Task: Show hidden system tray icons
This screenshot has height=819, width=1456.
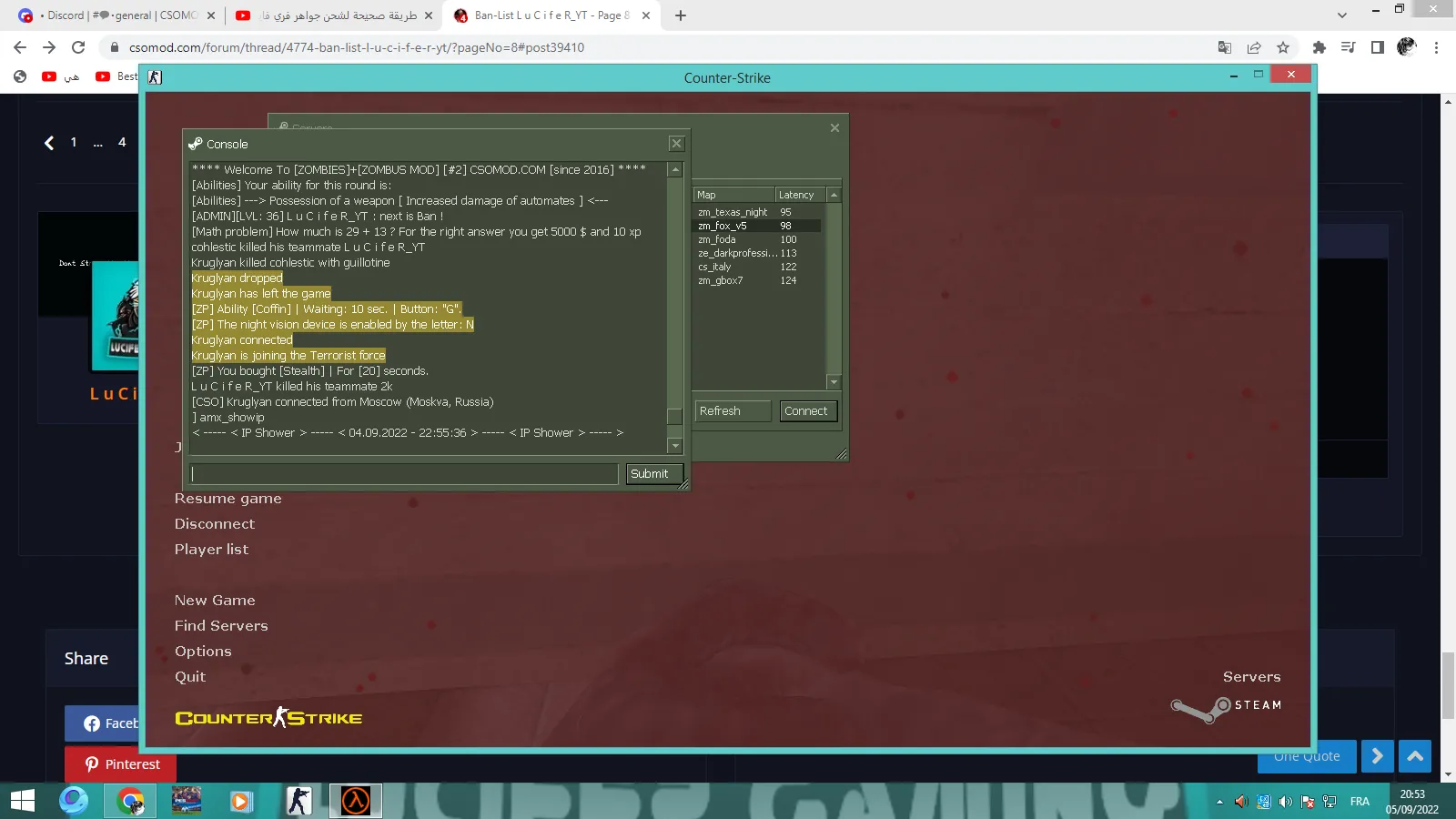Action: click(x=1219, y=802)
